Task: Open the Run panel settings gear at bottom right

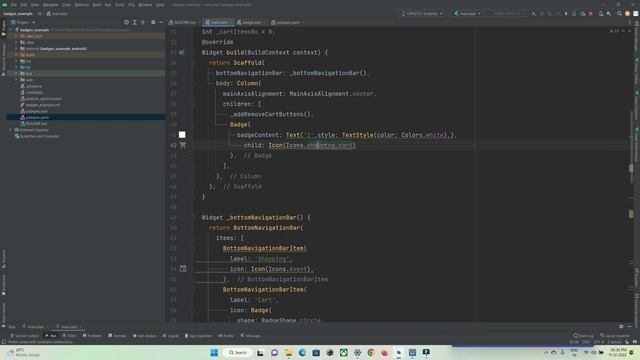Action: [x=621, y=327]
